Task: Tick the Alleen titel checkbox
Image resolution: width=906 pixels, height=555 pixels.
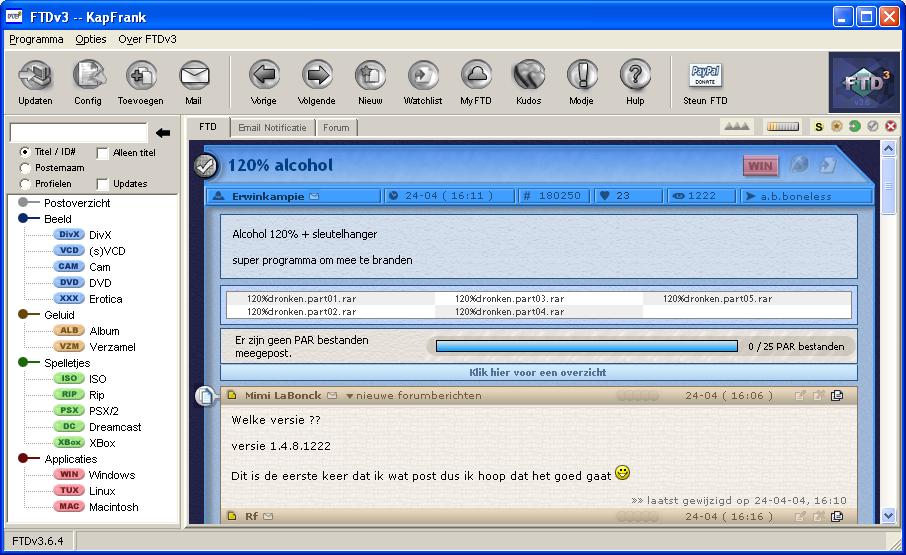Action: coord(102,153)
